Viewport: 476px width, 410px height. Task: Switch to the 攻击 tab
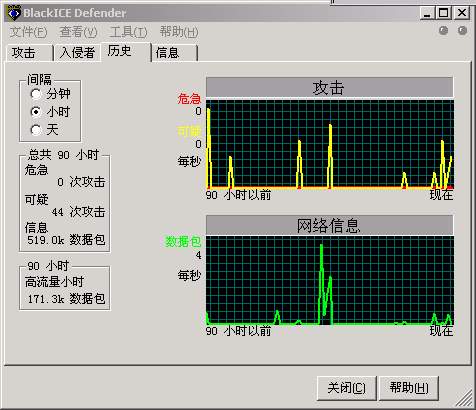(30, 53)
